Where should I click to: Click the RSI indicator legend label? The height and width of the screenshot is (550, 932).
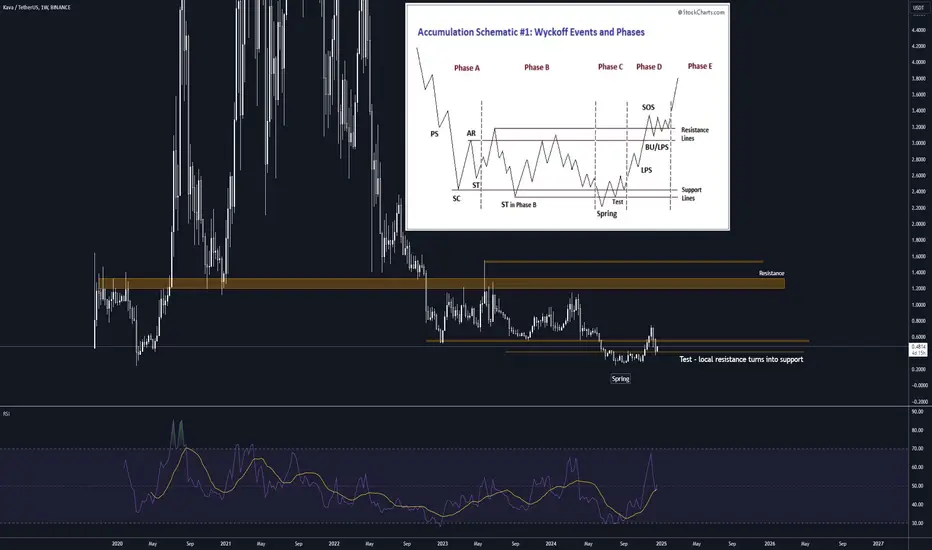(x=6, y=413)
